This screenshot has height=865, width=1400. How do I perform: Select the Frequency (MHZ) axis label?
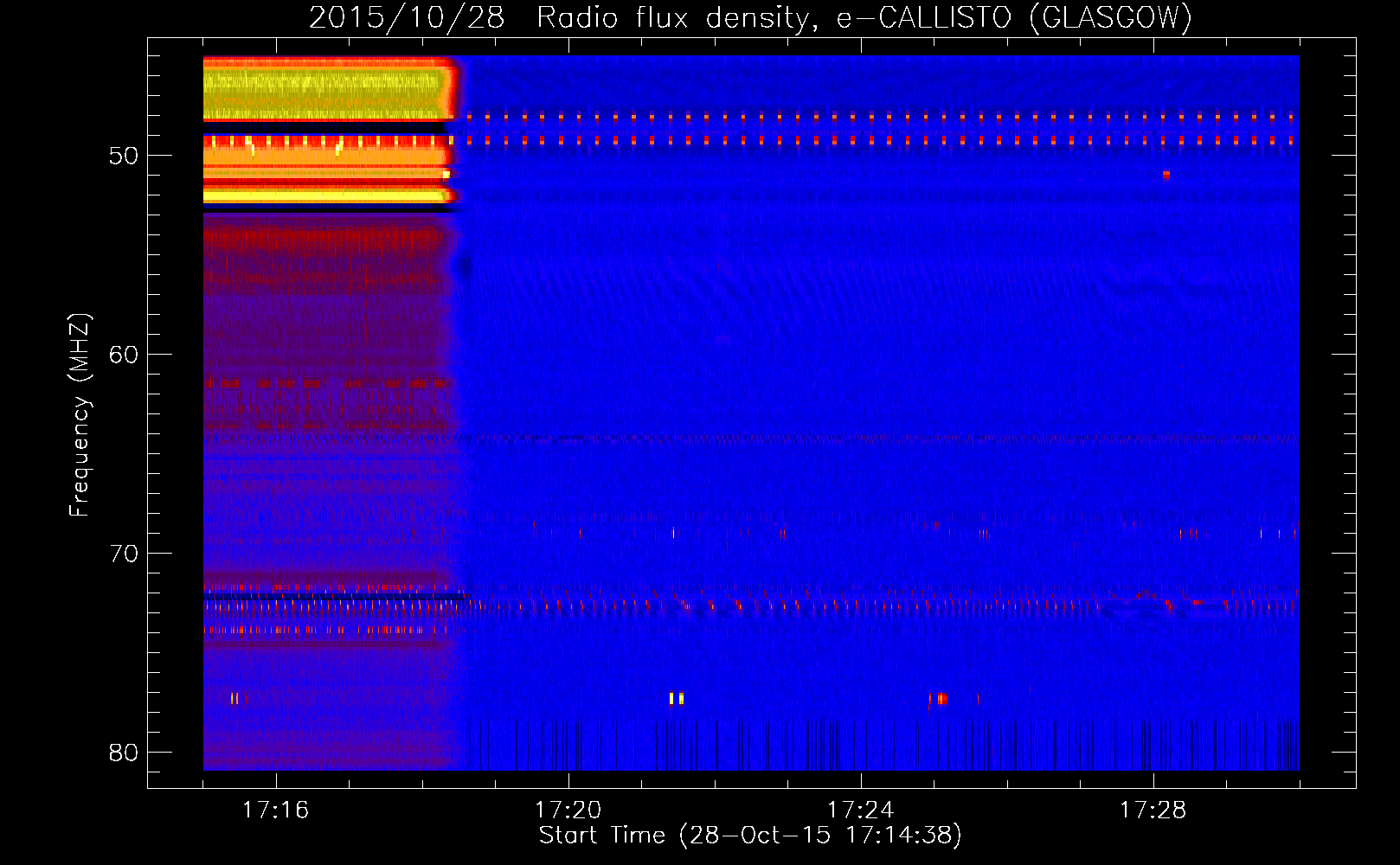point(80,415)
